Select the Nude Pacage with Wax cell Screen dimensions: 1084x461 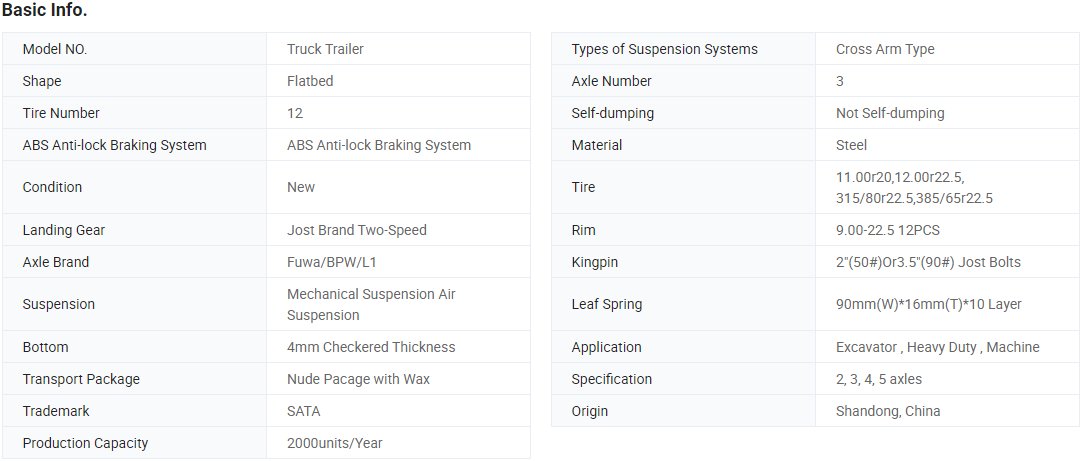pos(398,379)
